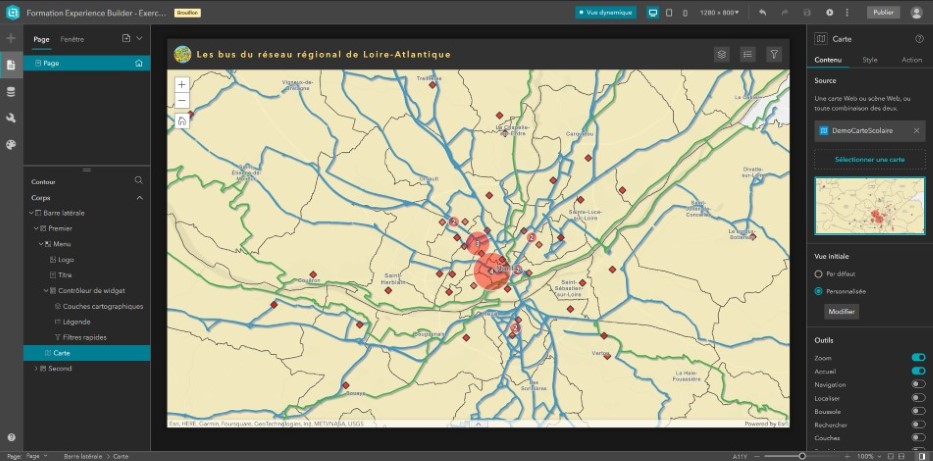Switch to tablet device view
Viewport: 933px width, 461px height.
669,12
